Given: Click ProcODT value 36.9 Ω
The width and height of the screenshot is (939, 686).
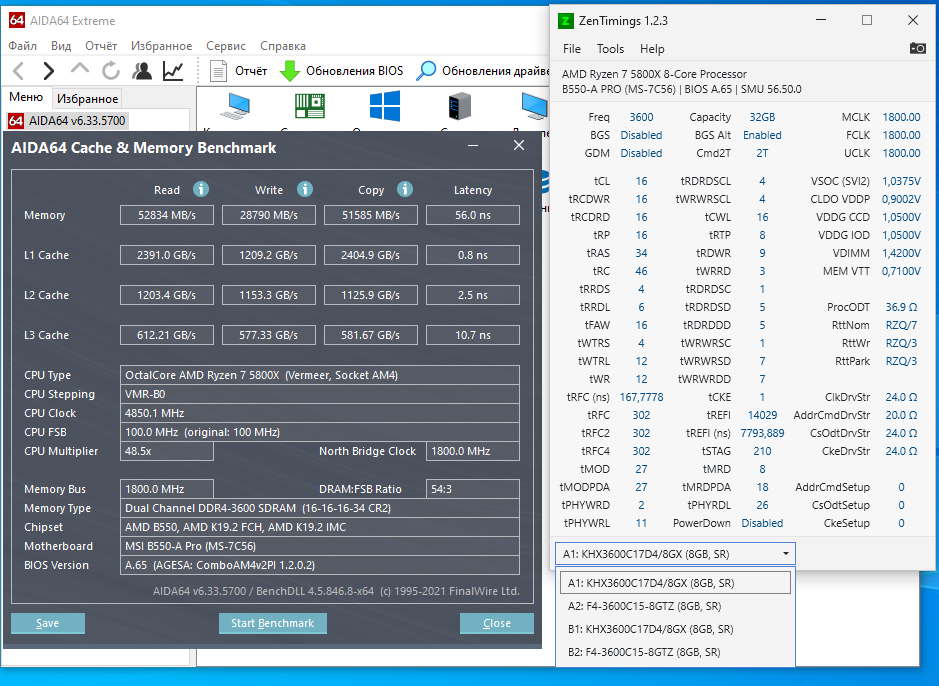Looking at the screenshot, I should pos(901,307).
